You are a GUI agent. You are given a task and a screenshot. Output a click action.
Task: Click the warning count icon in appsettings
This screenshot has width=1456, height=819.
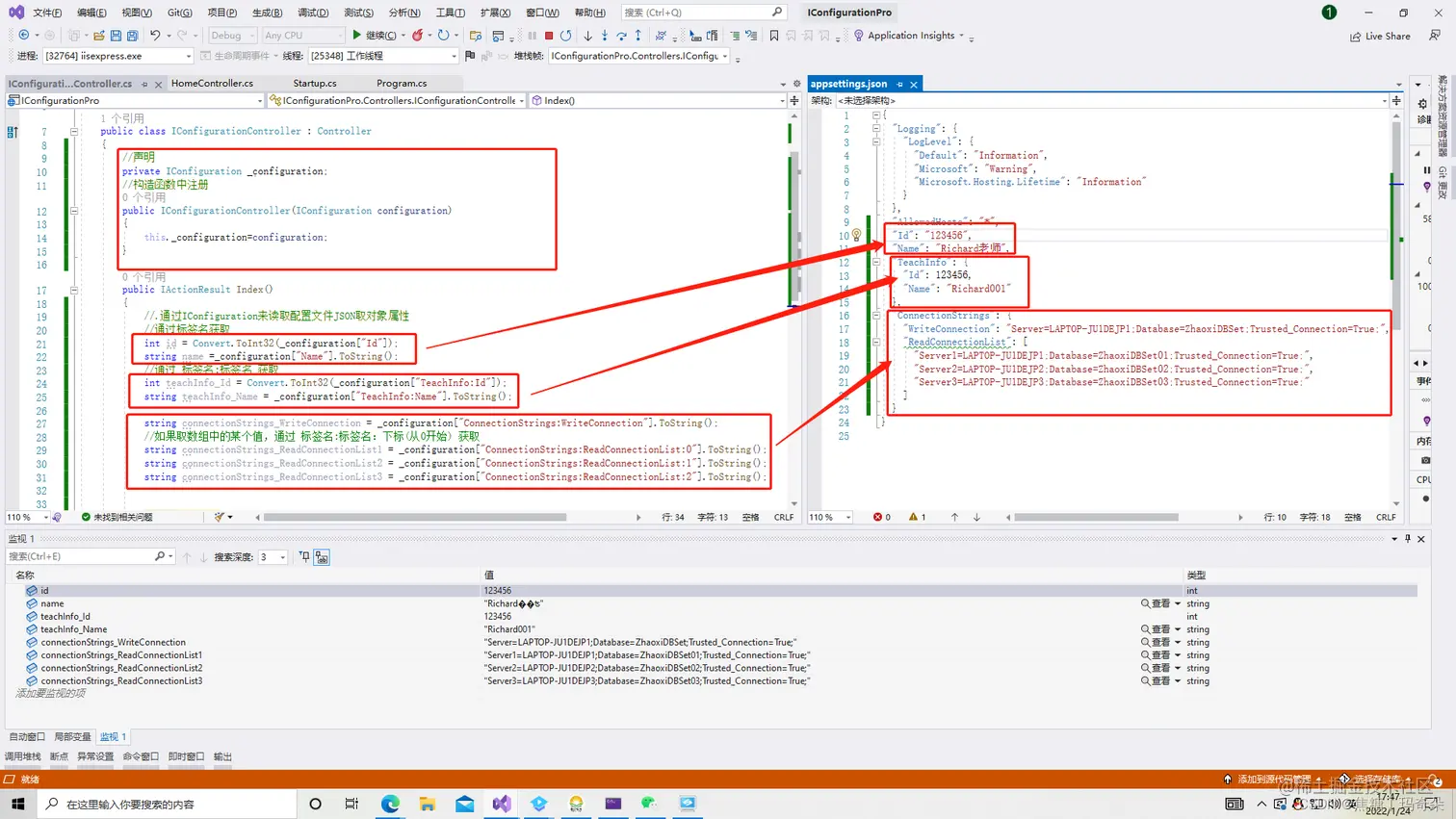(914, 517)
